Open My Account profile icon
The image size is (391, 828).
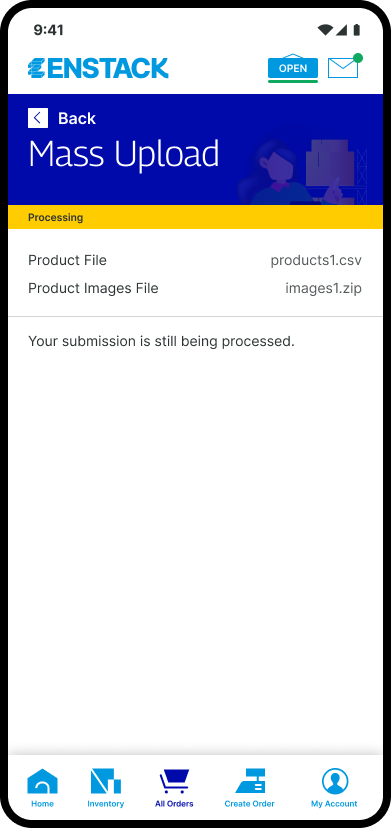[334, 780]
